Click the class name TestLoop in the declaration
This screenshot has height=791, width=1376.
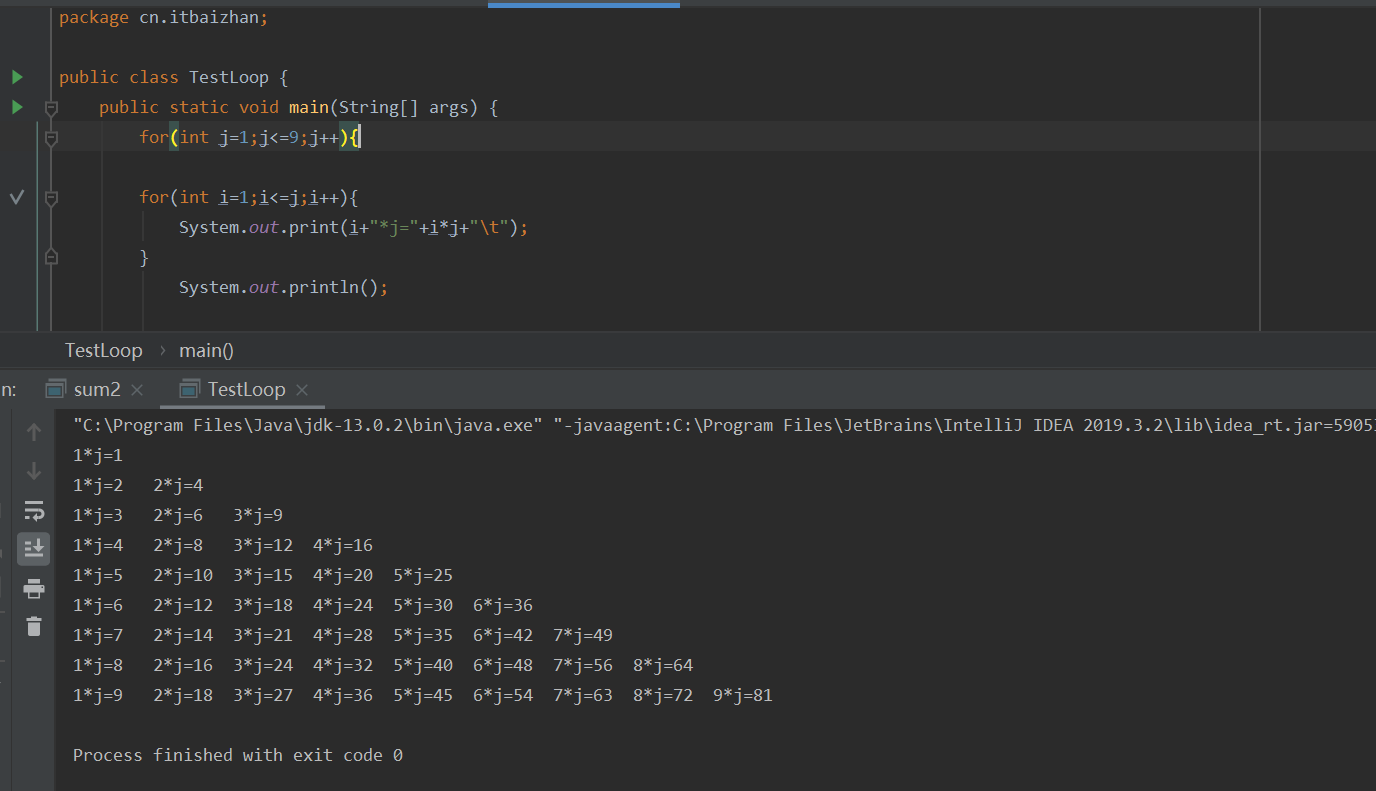(228, 77)
